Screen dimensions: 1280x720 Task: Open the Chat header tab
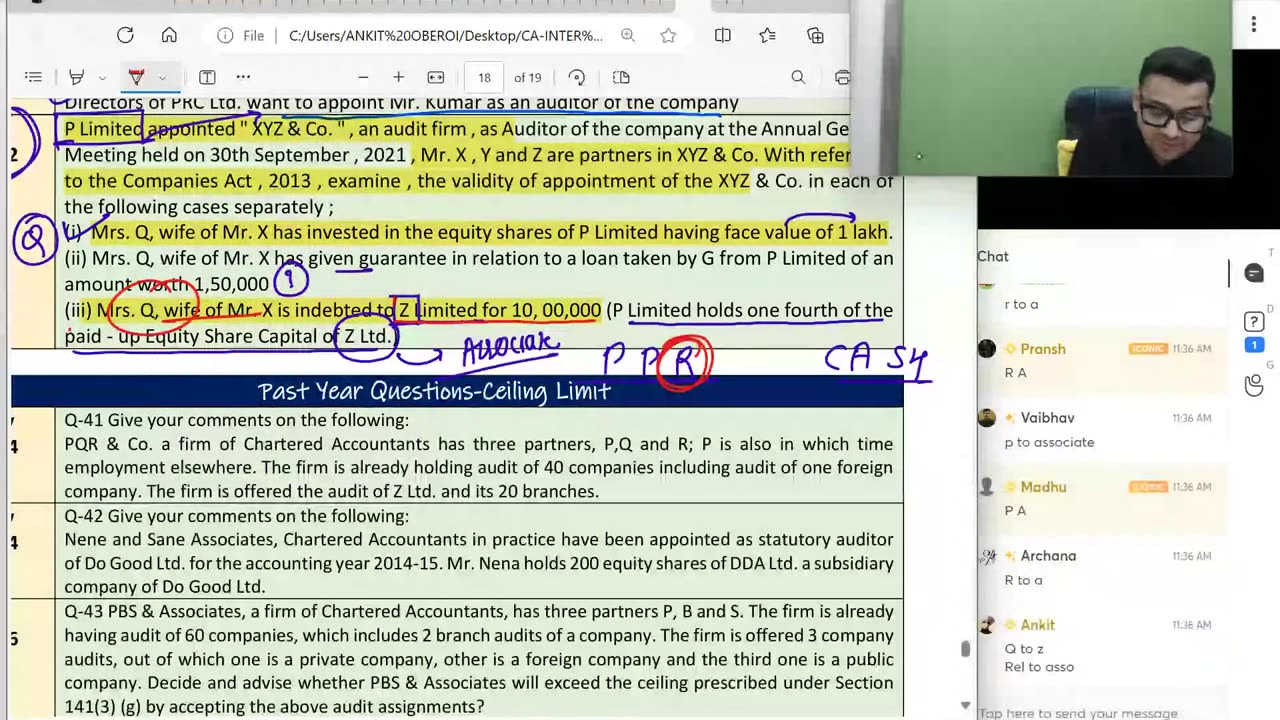click(993, 256)
